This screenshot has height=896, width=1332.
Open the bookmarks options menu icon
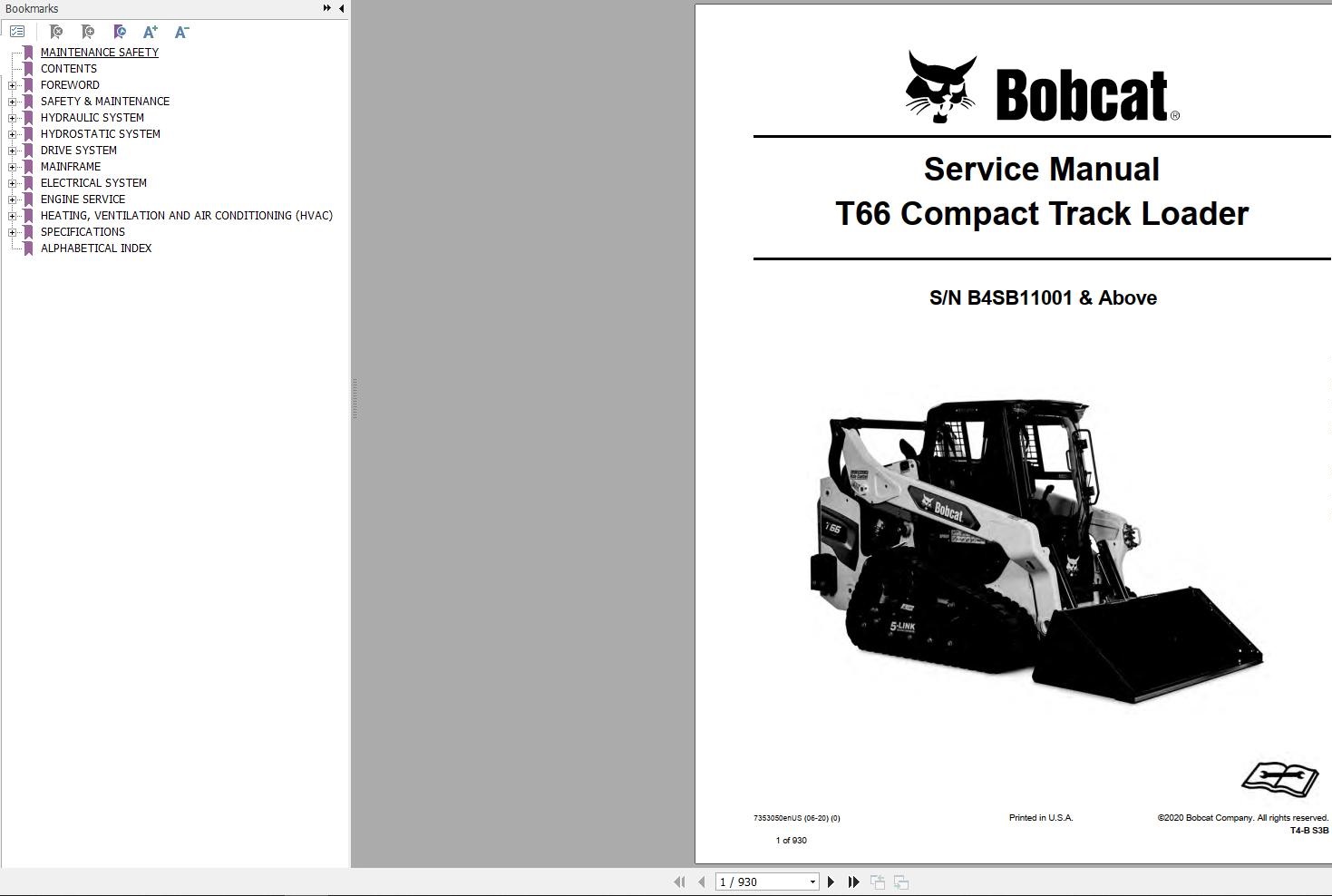click(17, 32)
